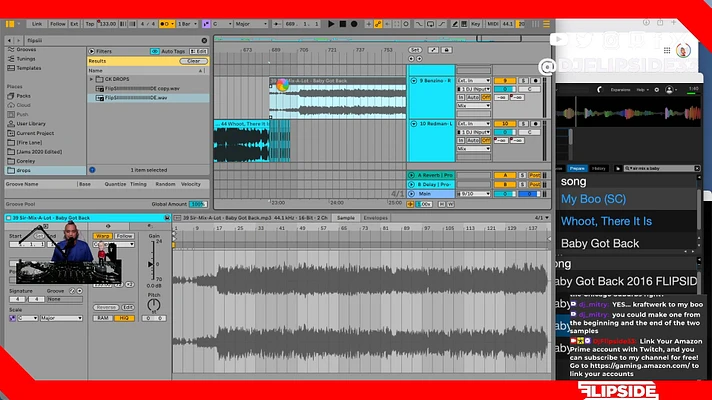Open the Major scale dropdown in control bar
712x400 pixels.
[x=251, y=24]
